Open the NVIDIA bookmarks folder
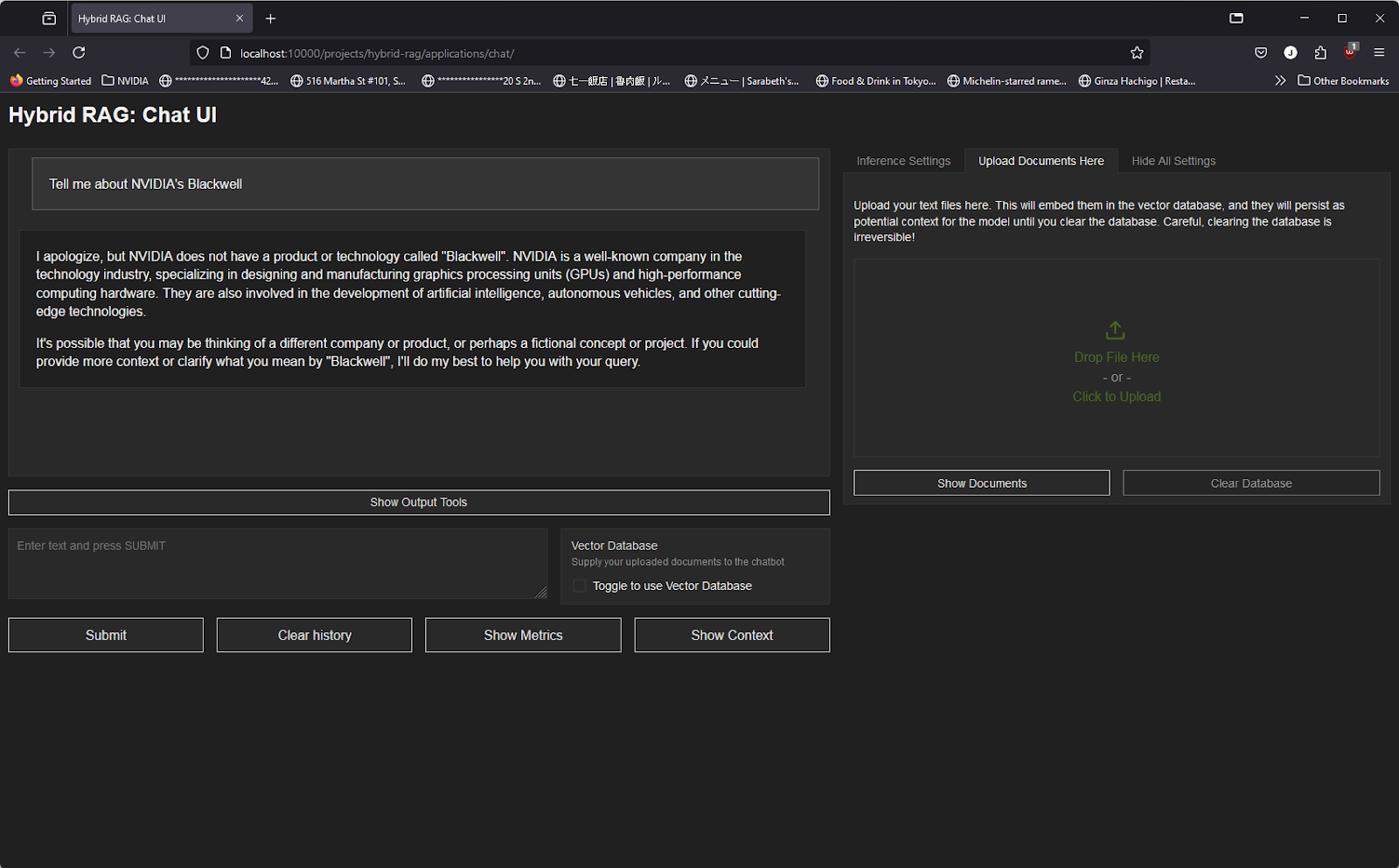The width and height of the screenshot is (1399, 868). coord(125,80)
